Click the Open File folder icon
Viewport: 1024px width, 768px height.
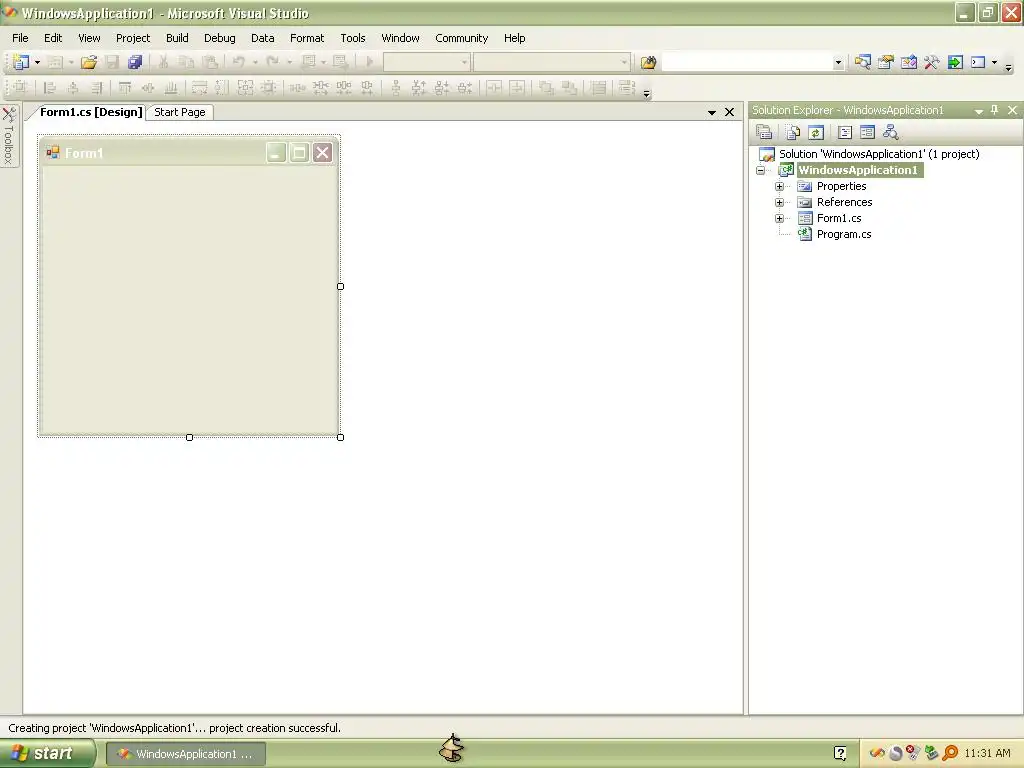89,62
